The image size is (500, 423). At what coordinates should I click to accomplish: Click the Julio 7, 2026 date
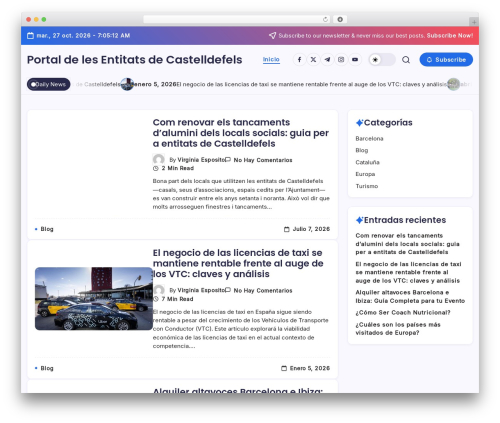click(311, 229)
